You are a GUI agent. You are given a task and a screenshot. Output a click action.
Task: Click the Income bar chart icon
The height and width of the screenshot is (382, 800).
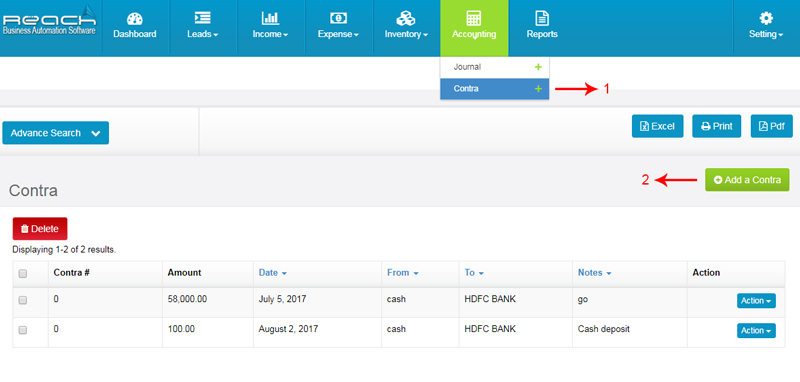point(270,18)
